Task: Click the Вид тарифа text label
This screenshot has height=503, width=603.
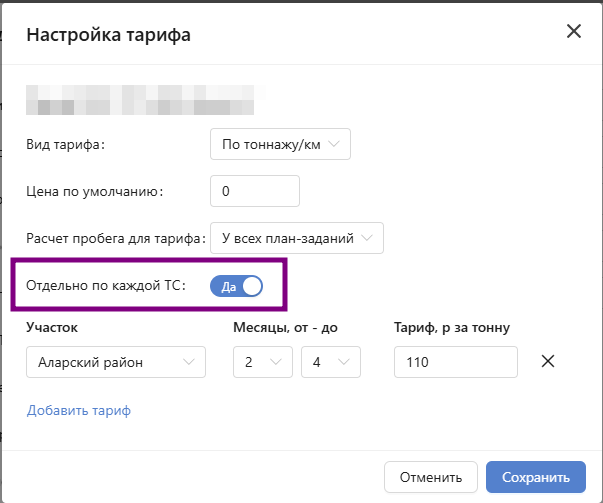Action: tap(65, 145)
